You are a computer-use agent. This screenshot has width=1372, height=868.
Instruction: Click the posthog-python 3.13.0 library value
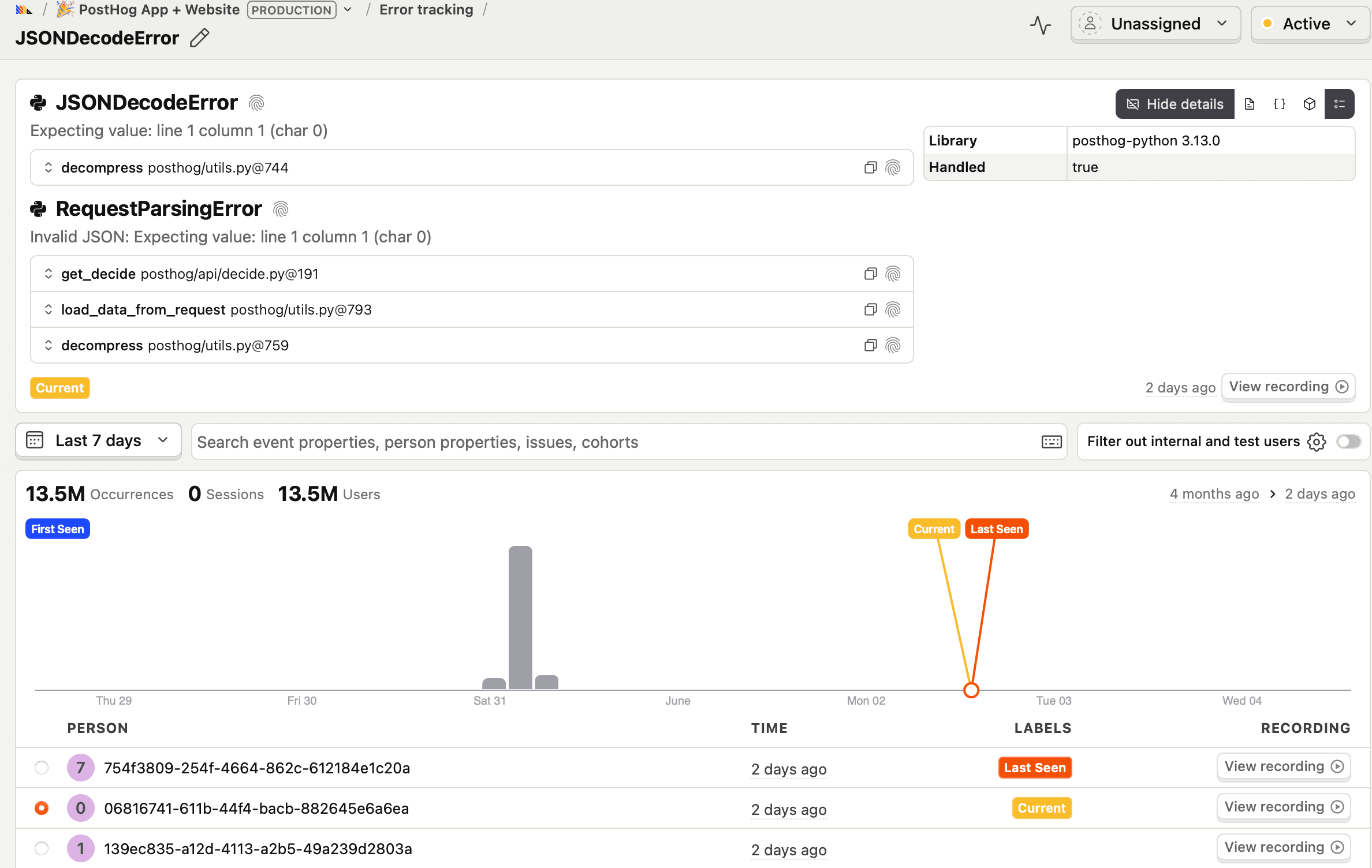pyautogui.click(x=1146, y=141)
